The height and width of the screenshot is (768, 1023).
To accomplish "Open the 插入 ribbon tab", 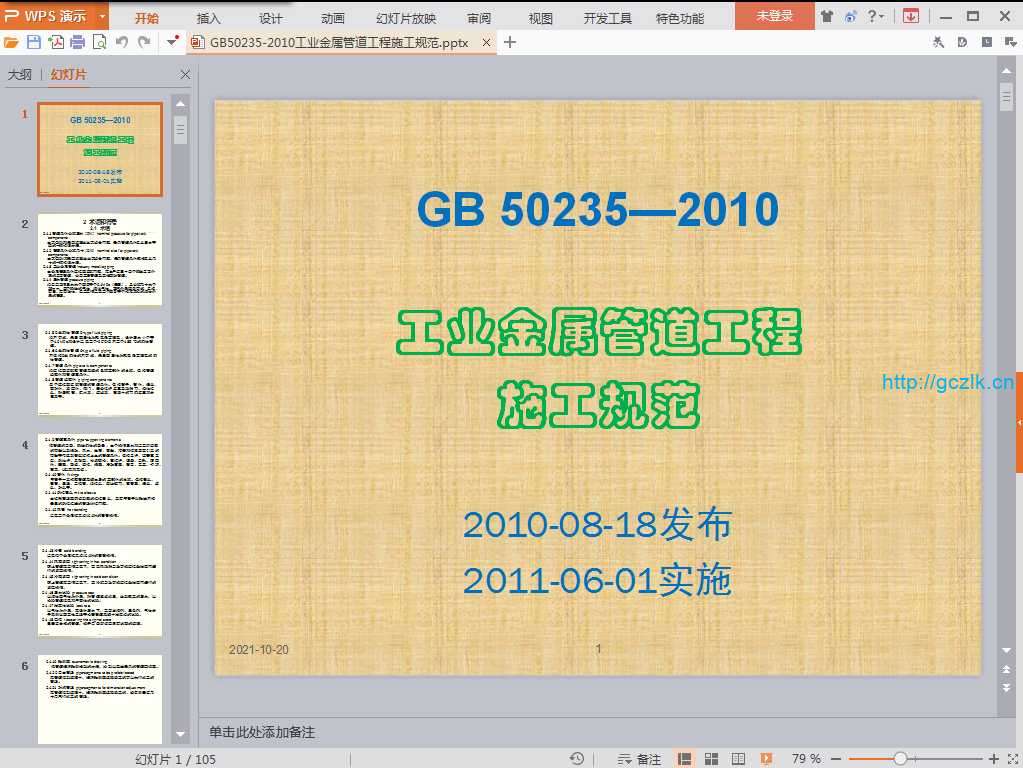I will pos(209,18).
